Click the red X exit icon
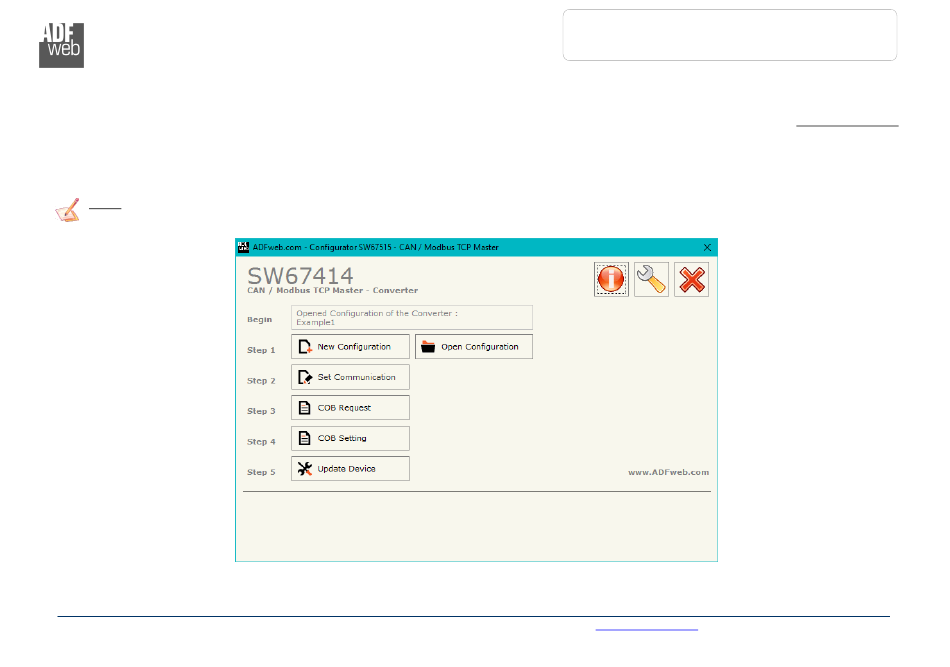 (x=691, y=279)
